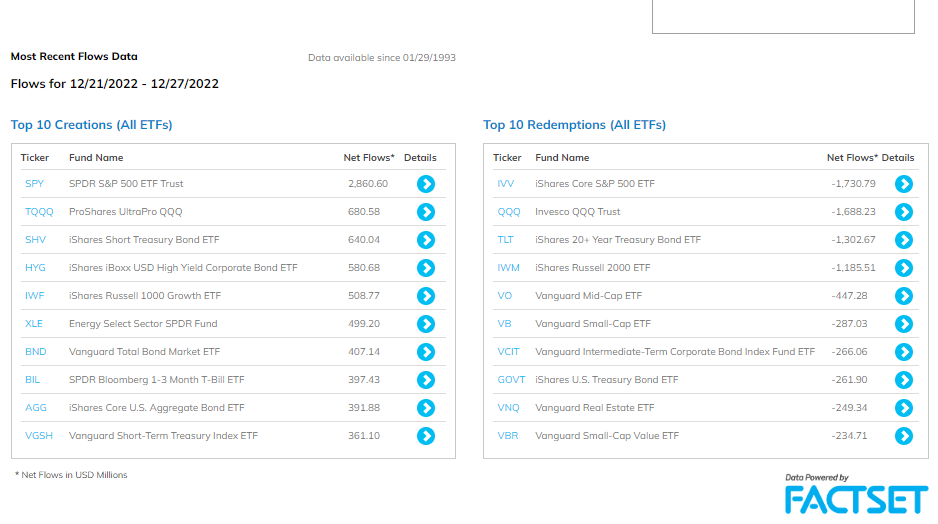Click Net Flows column header in Creations table
Image resolution: width=938 pixels, height=524 pixels.
point(369,158)
